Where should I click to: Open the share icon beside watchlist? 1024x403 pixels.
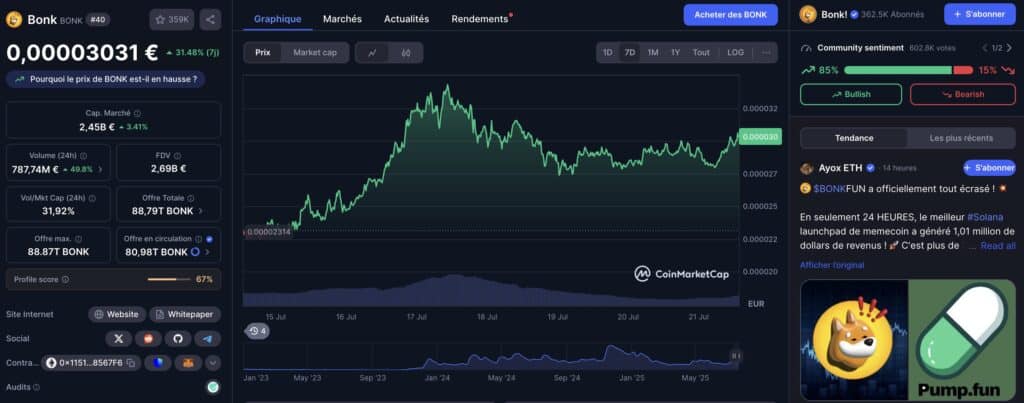point(210,20)
